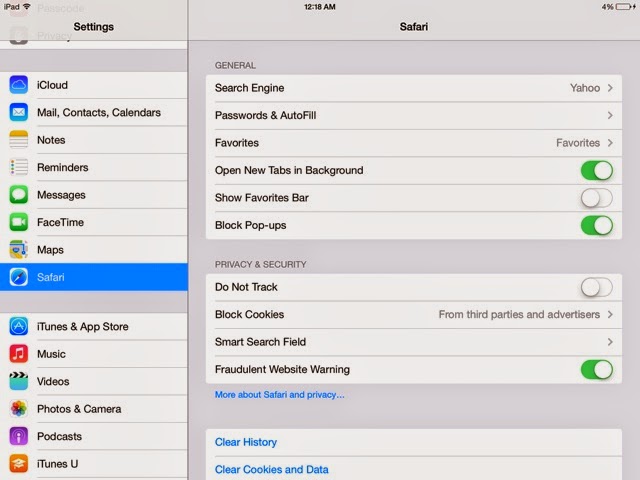The height and width of the screenshot is (480, 640).
Task: Tap the Notes icon
Action: point(19,140)
